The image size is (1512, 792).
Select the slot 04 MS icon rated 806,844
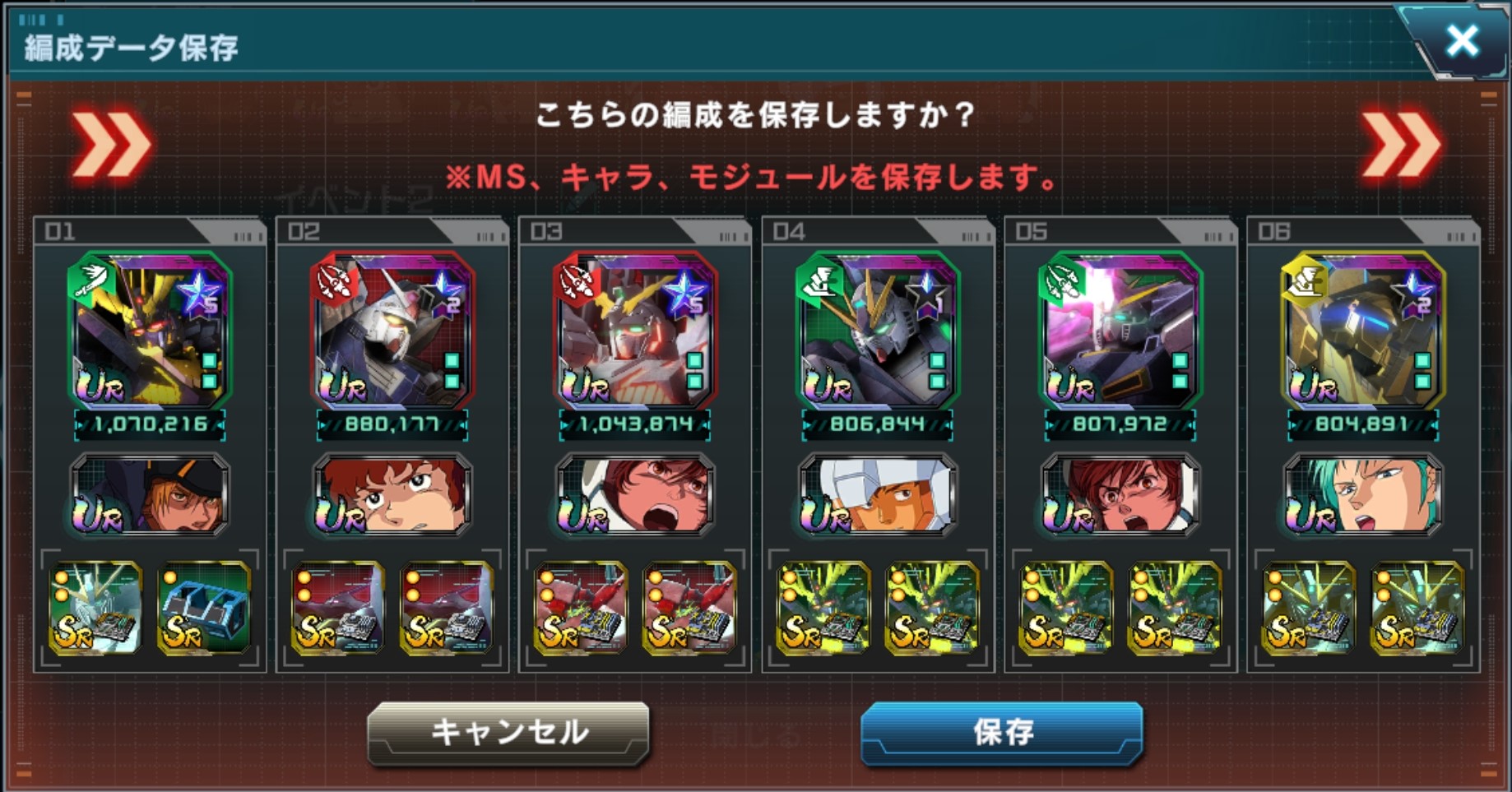point(878,330)
